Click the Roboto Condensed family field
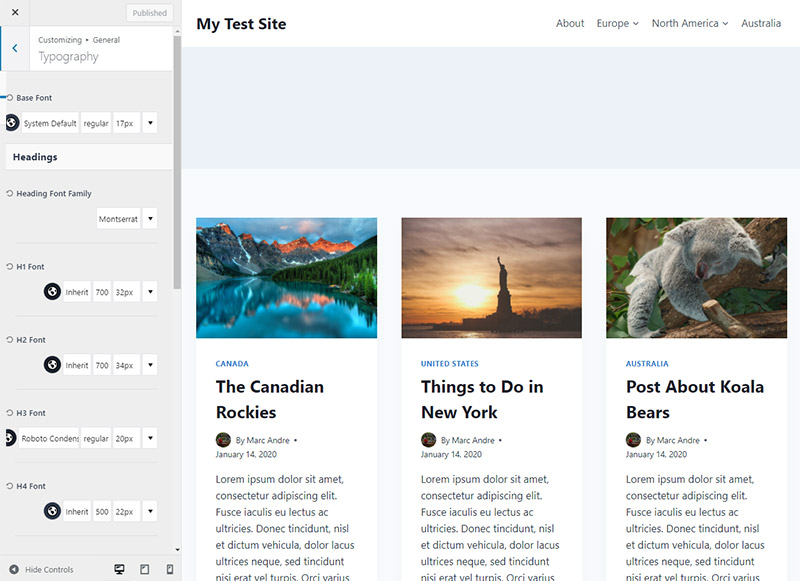The width and height of the screenshot is (800, 581). (49, 438)
